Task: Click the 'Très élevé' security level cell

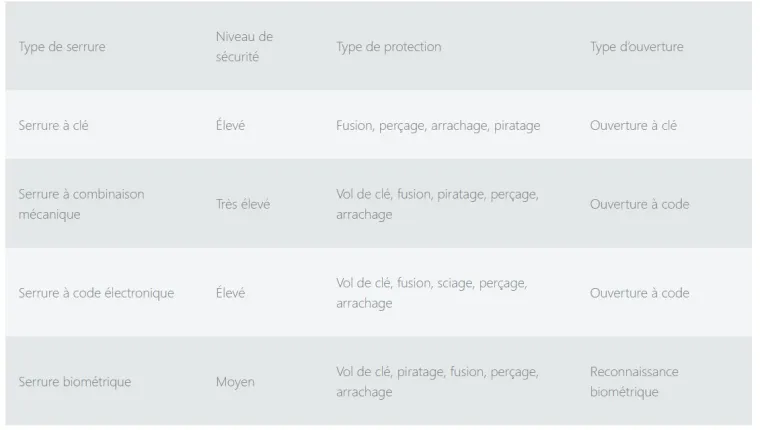Action: tap(243, 204)
